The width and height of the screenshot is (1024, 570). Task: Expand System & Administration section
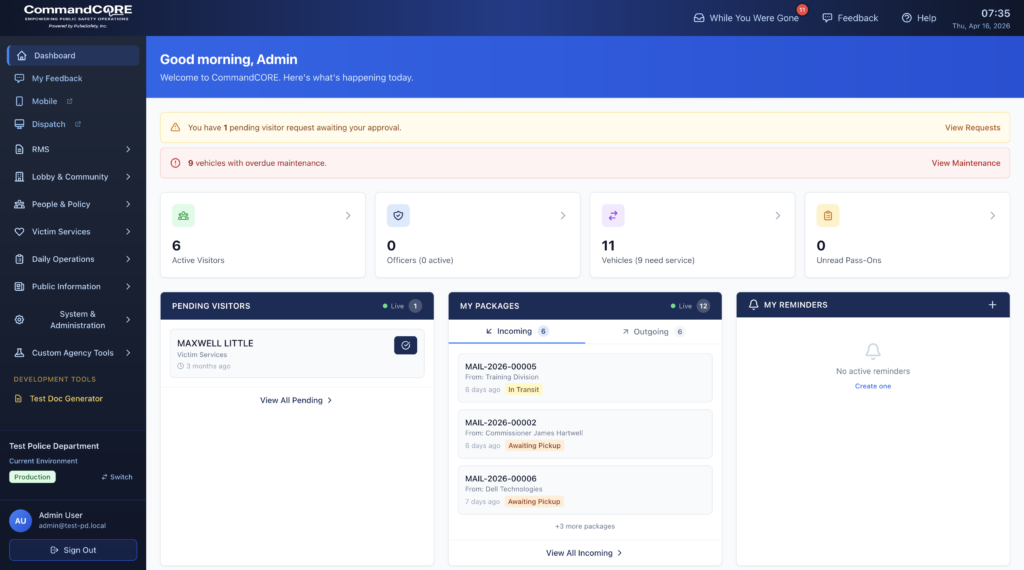[72, 320]
